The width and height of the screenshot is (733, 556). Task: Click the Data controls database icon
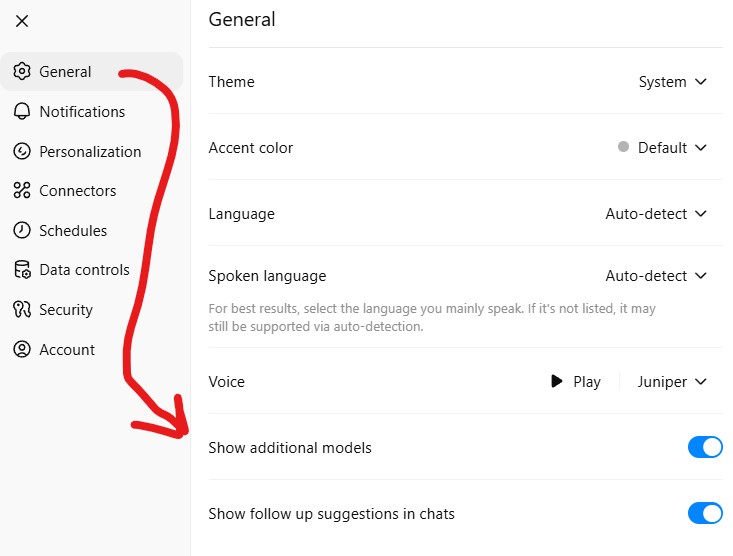pos(22,270)
